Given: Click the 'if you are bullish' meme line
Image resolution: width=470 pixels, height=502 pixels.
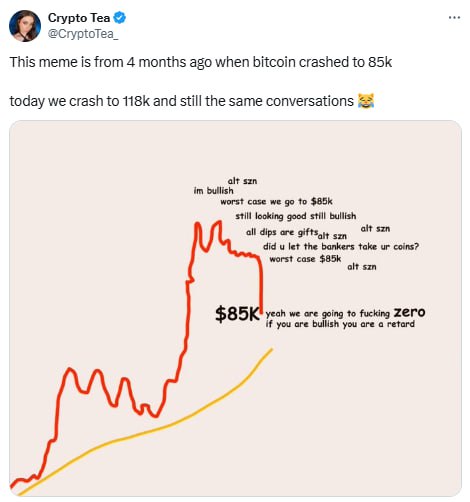Looking at the screenshot, I should [x=340, y=324].
